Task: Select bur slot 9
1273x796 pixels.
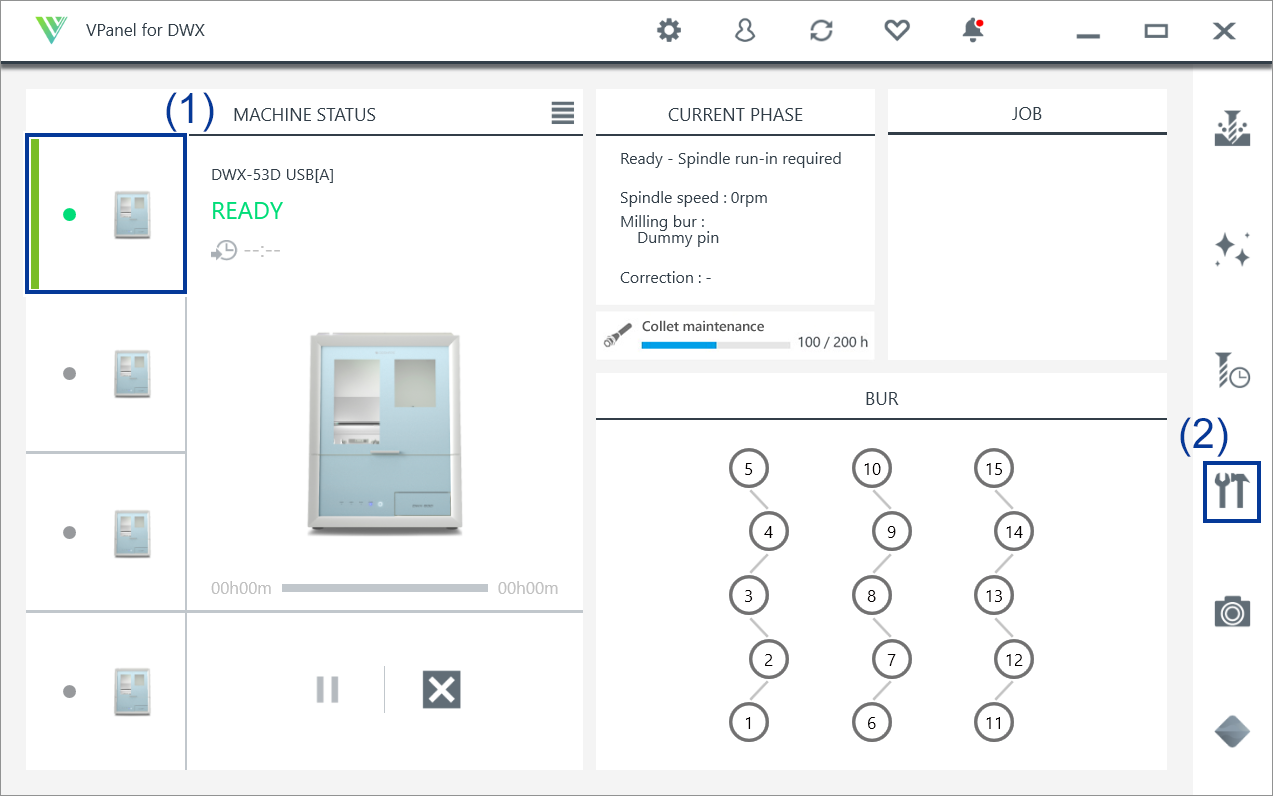Action: point(892,532)
